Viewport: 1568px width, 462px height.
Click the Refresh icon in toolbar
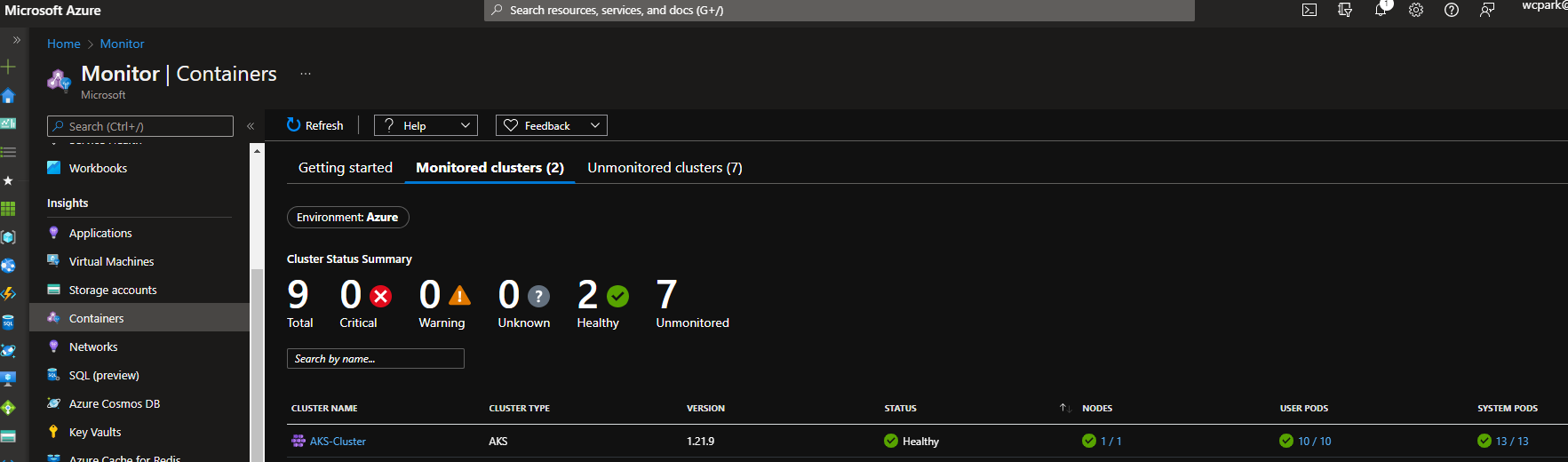[293, 125]
